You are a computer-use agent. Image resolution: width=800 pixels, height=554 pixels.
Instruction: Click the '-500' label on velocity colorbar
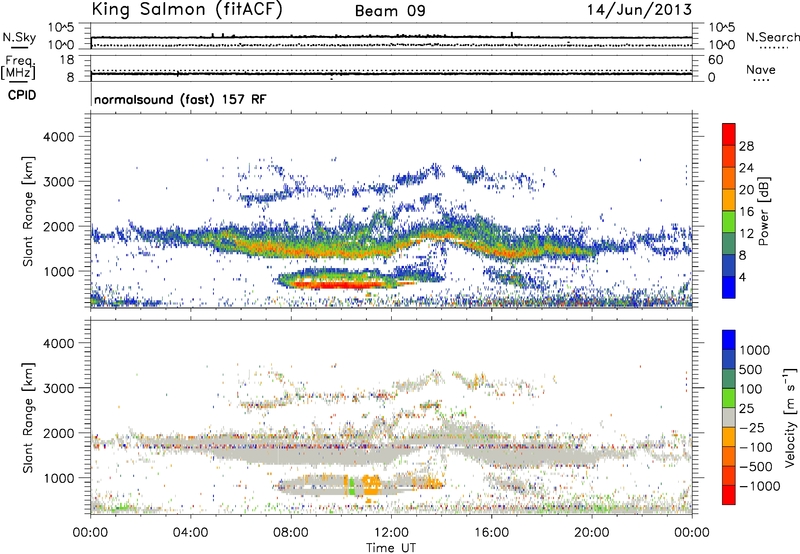click(756, 467)
